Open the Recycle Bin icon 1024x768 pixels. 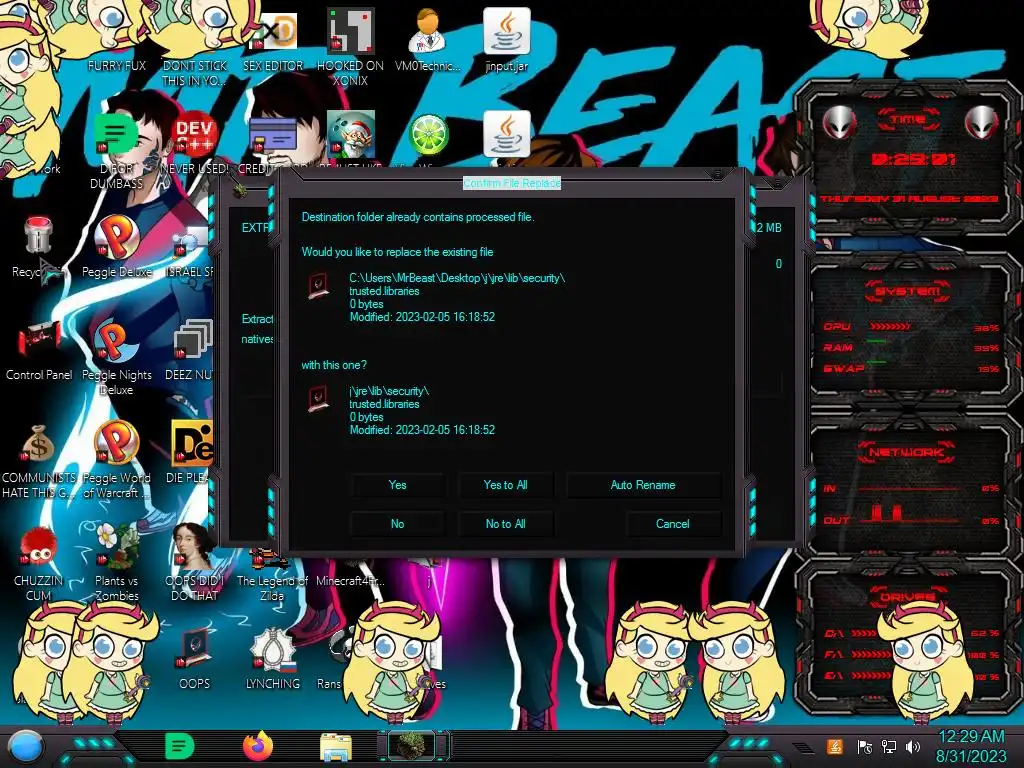pos(38,236)
